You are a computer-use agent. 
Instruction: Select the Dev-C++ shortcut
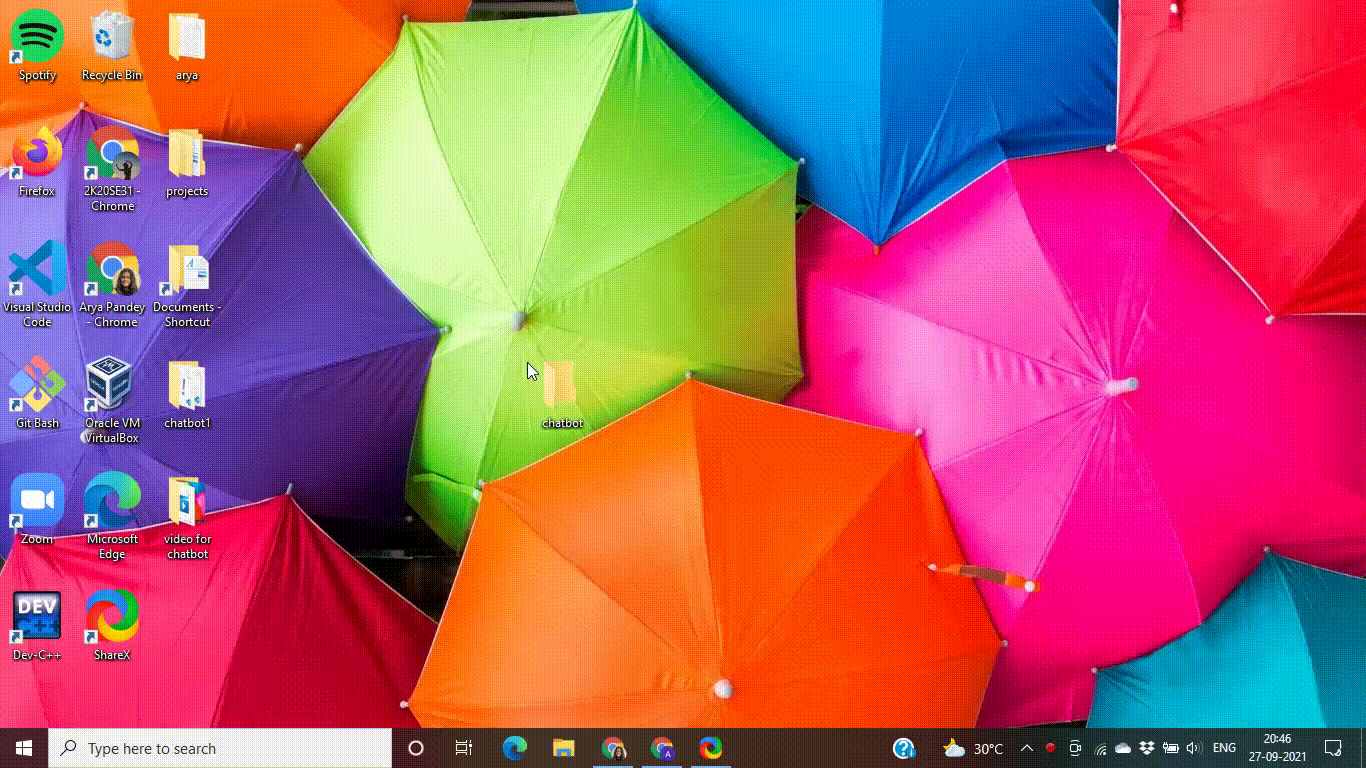pos(37,626)
